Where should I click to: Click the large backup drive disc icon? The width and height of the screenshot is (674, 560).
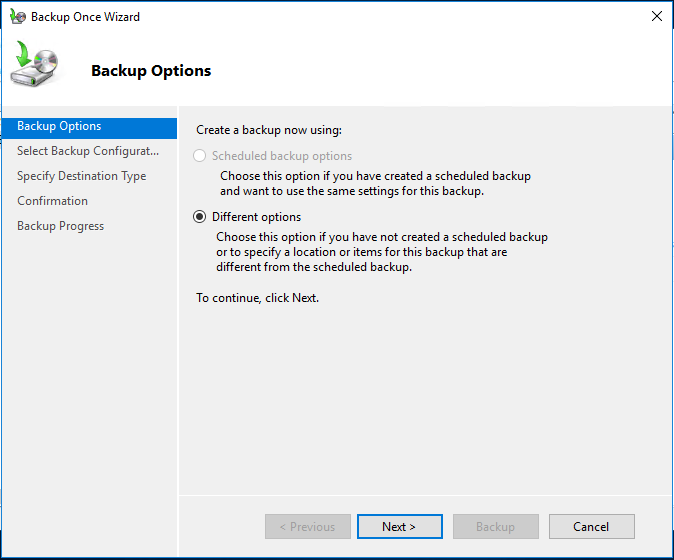click(x=35, y=64)
